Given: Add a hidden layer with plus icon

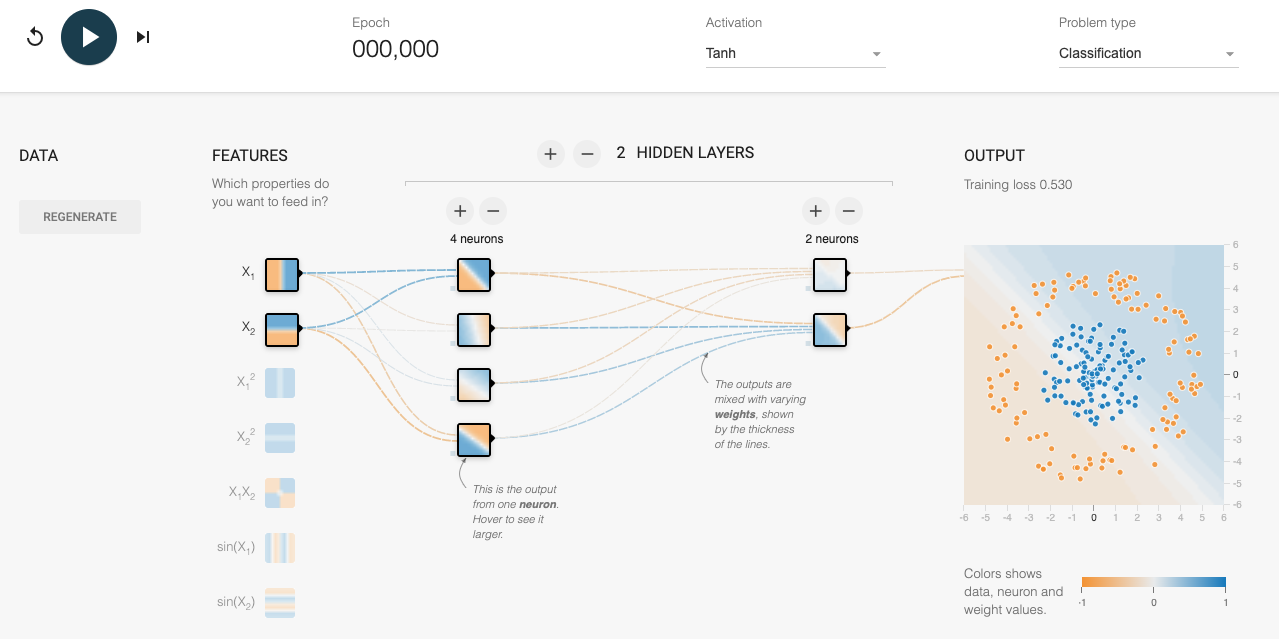Looking at the screenshot, I should point(549,154).
